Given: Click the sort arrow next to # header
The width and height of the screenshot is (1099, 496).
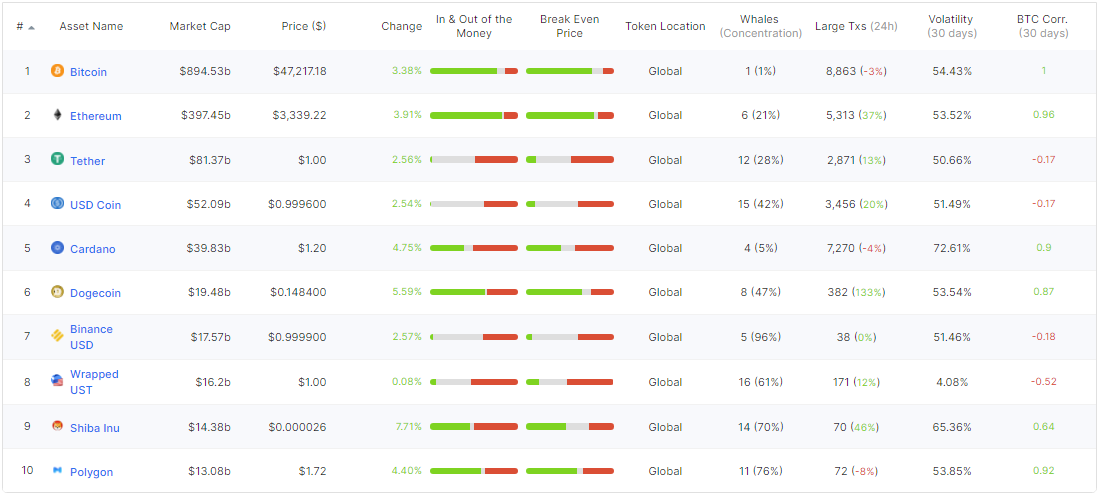Looking at the screenshot, I should tap(32, 27).
